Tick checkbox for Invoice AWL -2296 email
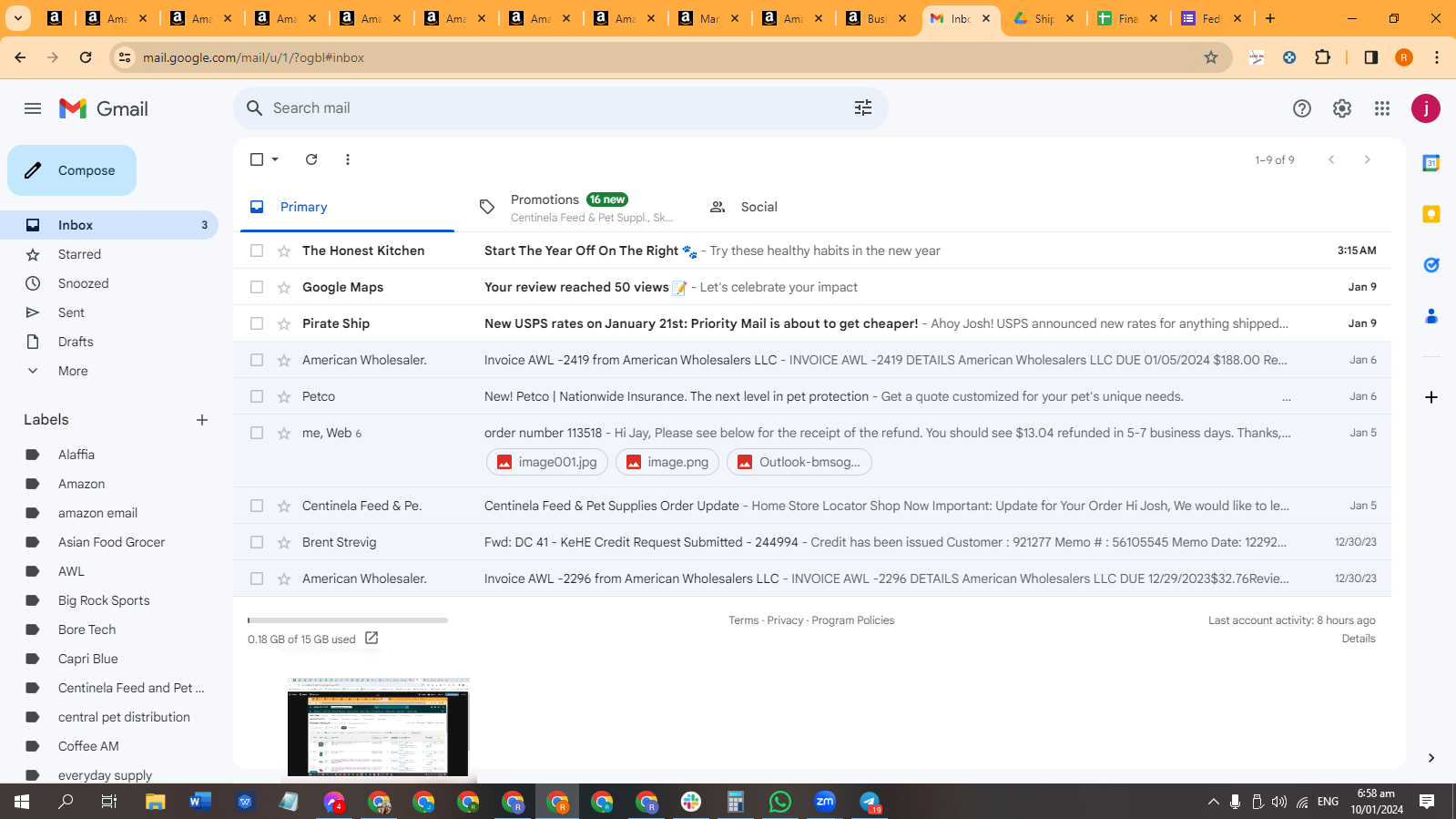 (257, 578)
